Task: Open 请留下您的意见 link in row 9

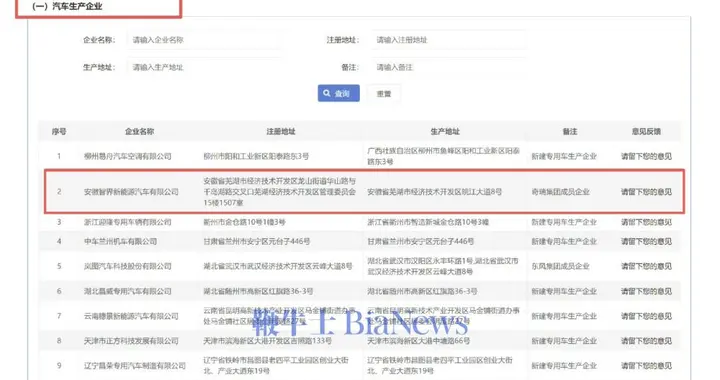Action: click(646, 366)
